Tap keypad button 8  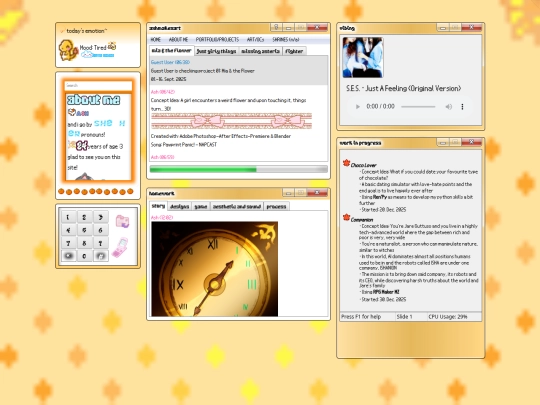point(84,243)
